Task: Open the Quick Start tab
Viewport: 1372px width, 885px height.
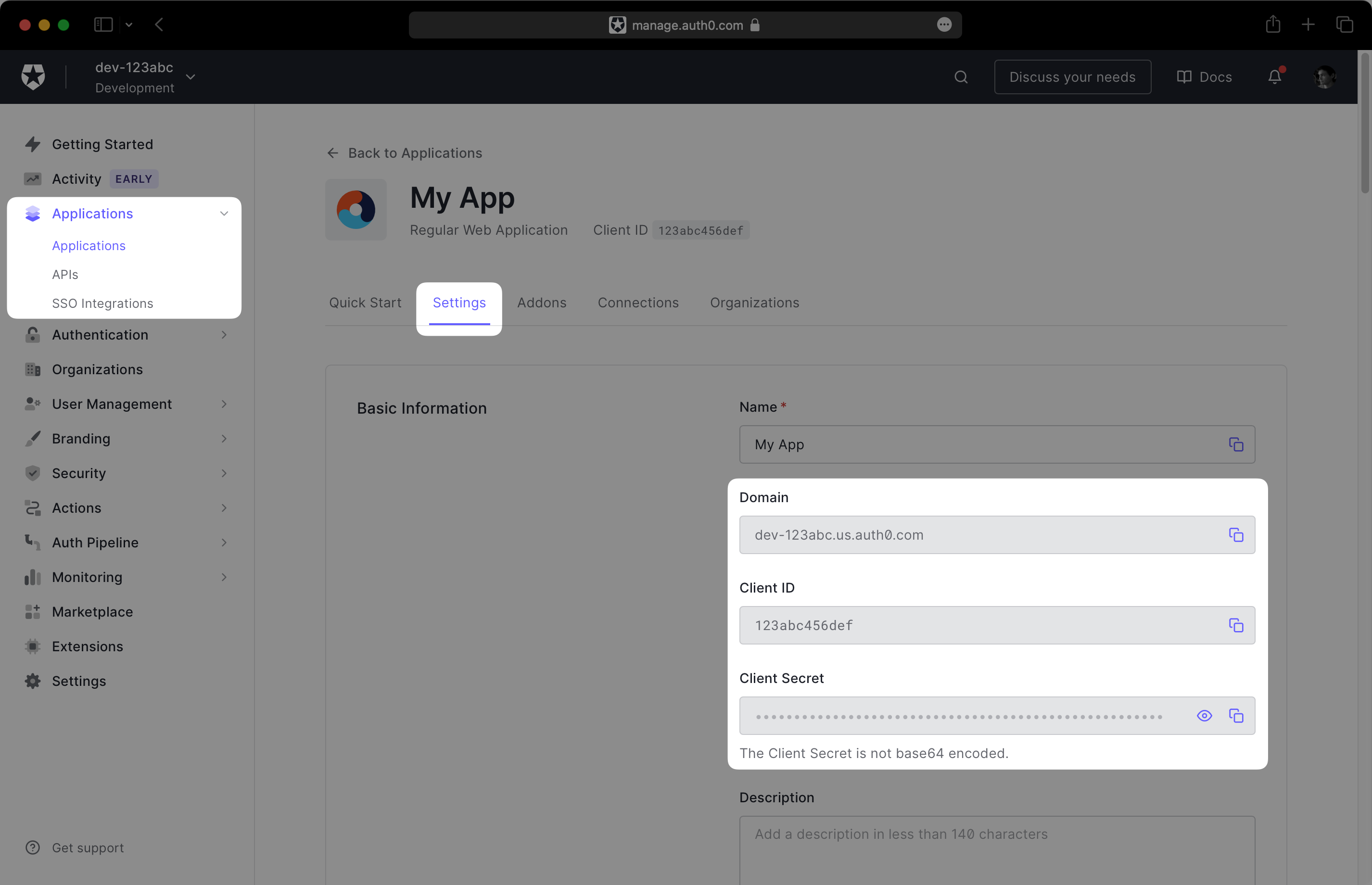Action: [365, 303]
